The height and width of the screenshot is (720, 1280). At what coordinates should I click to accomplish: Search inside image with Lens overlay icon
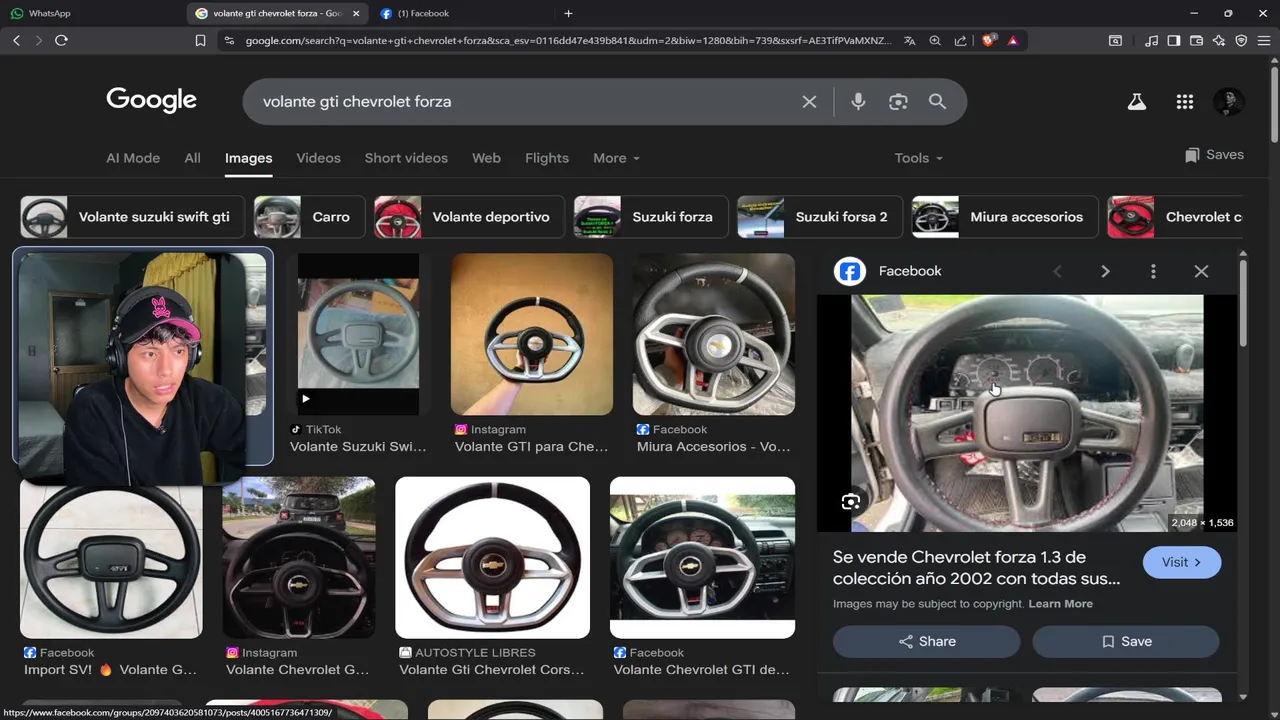click(851, 502)
